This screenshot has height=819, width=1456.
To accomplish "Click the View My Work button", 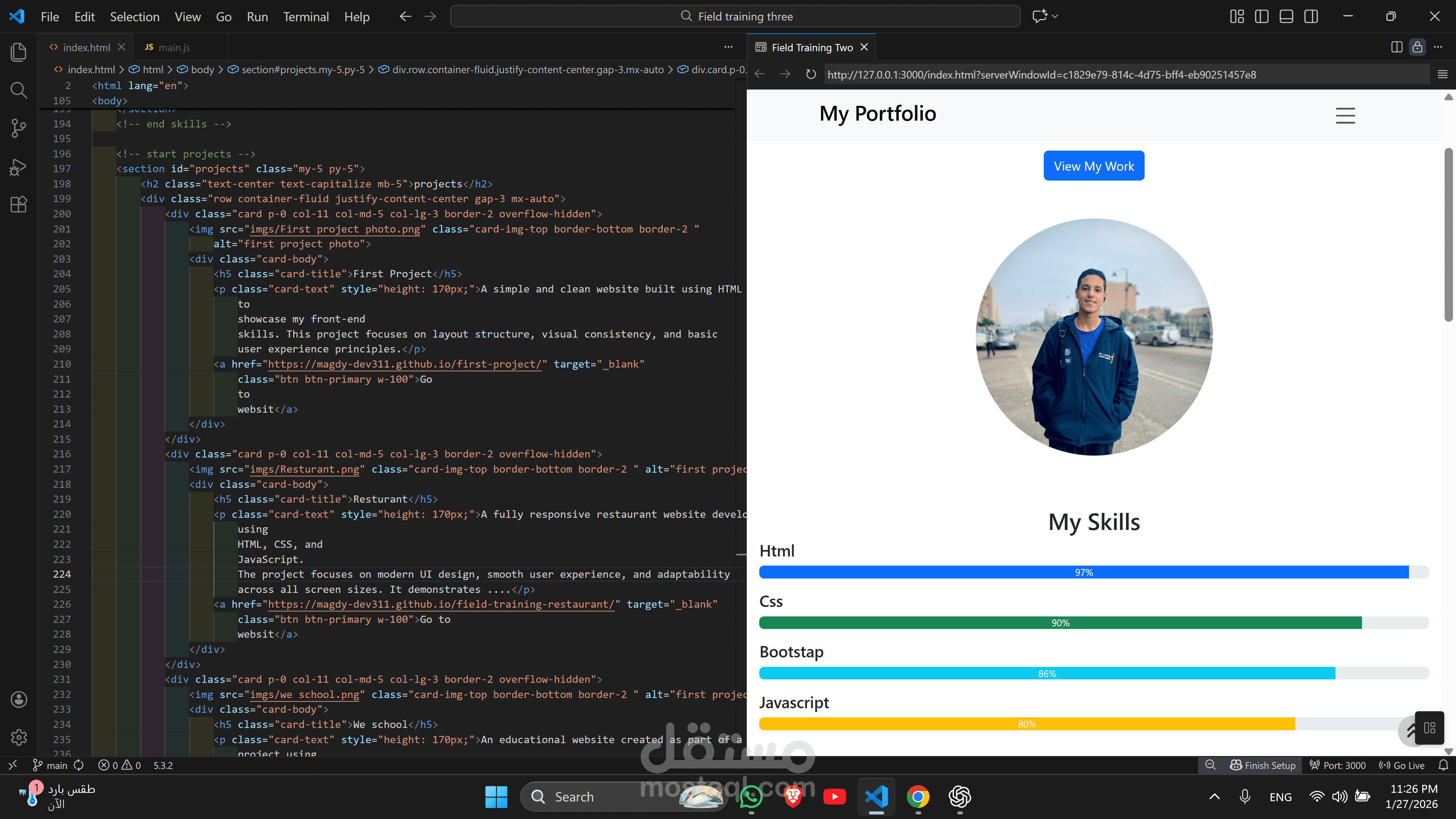I will (1094, 166).
